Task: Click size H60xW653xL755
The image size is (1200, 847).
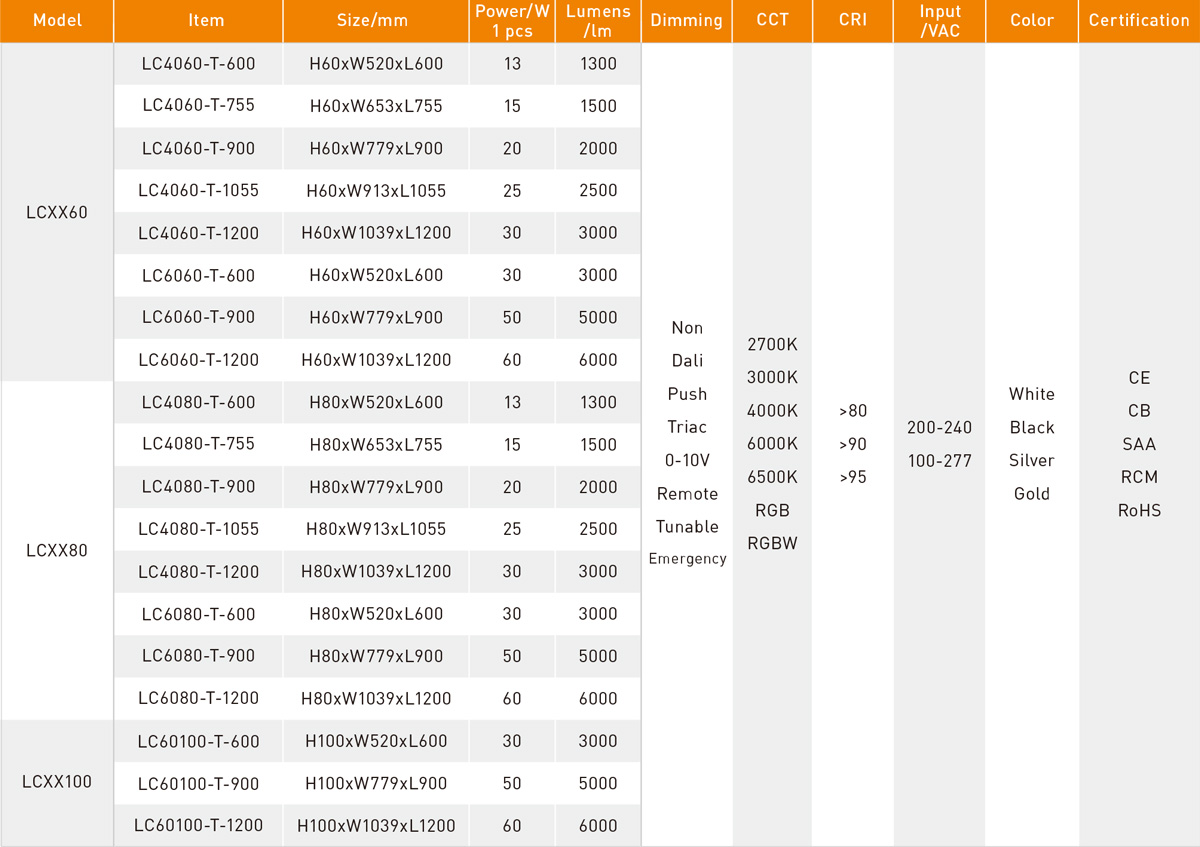Action: [x=376, y=106]
